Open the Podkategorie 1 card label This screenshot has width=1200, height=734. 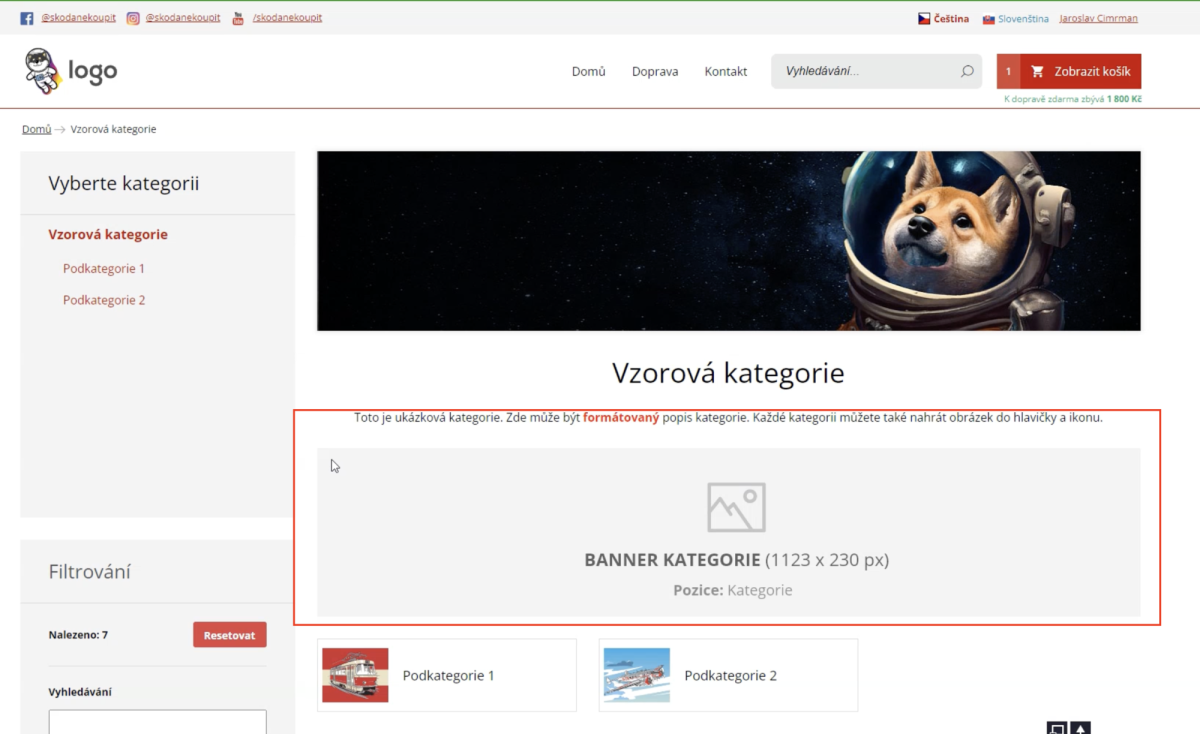pyautogui.click(x=449, y=675)
